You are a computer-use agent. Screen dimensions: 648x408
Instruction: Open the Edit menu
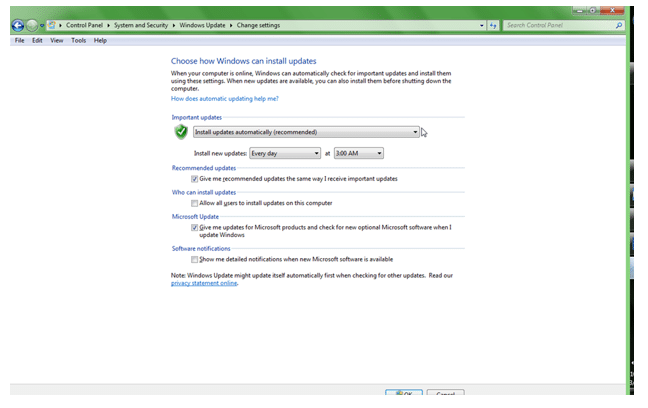point(37,41)
